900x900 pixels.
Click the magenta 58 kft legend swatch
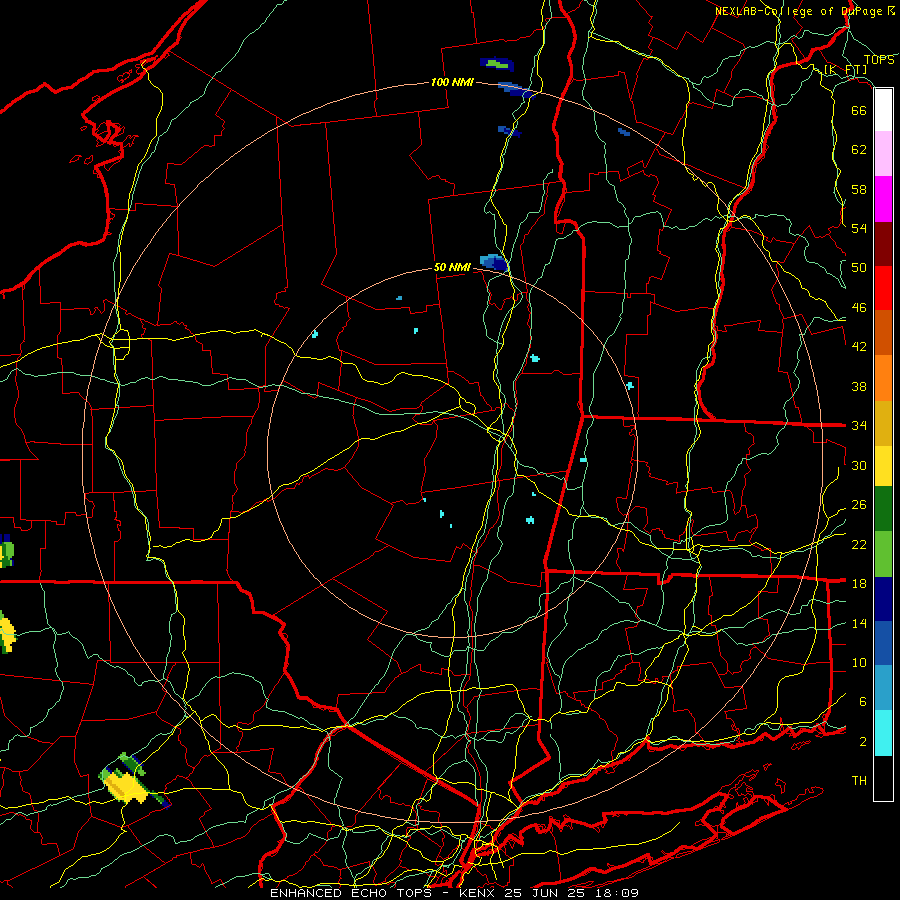point(883,199)
